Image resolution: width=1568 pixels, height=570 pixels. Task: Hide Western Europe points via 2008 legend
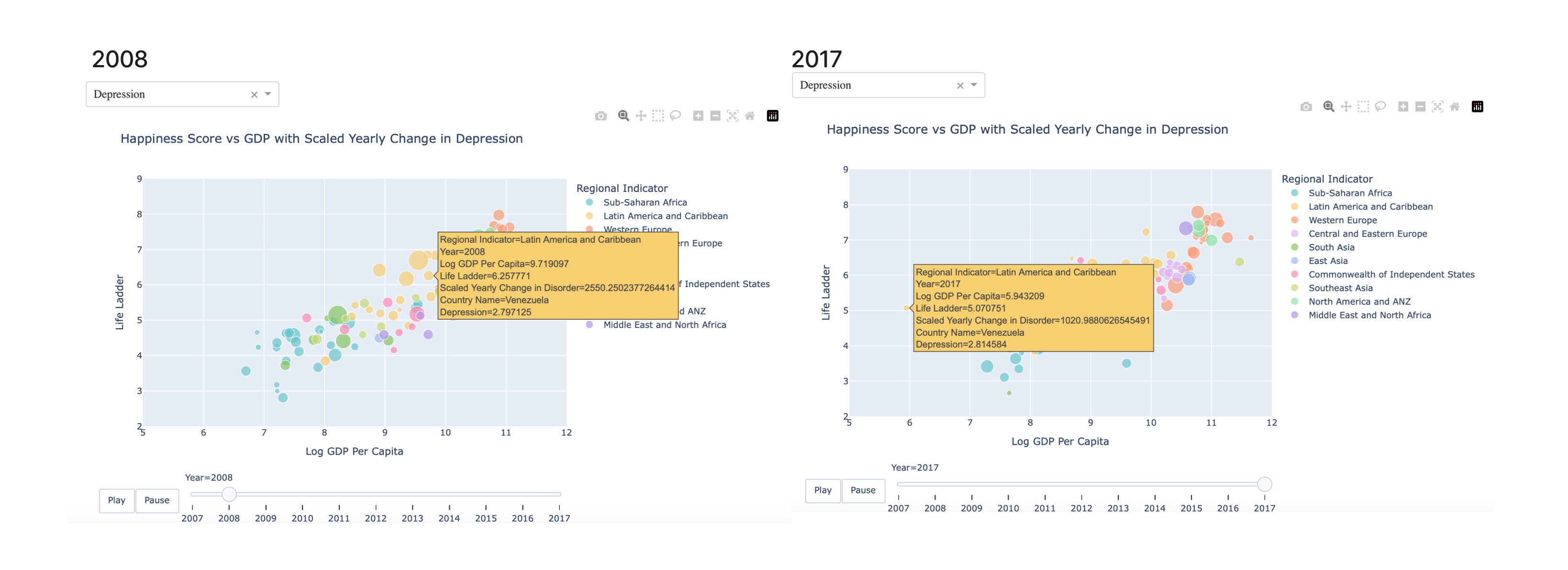coord(635,230)
